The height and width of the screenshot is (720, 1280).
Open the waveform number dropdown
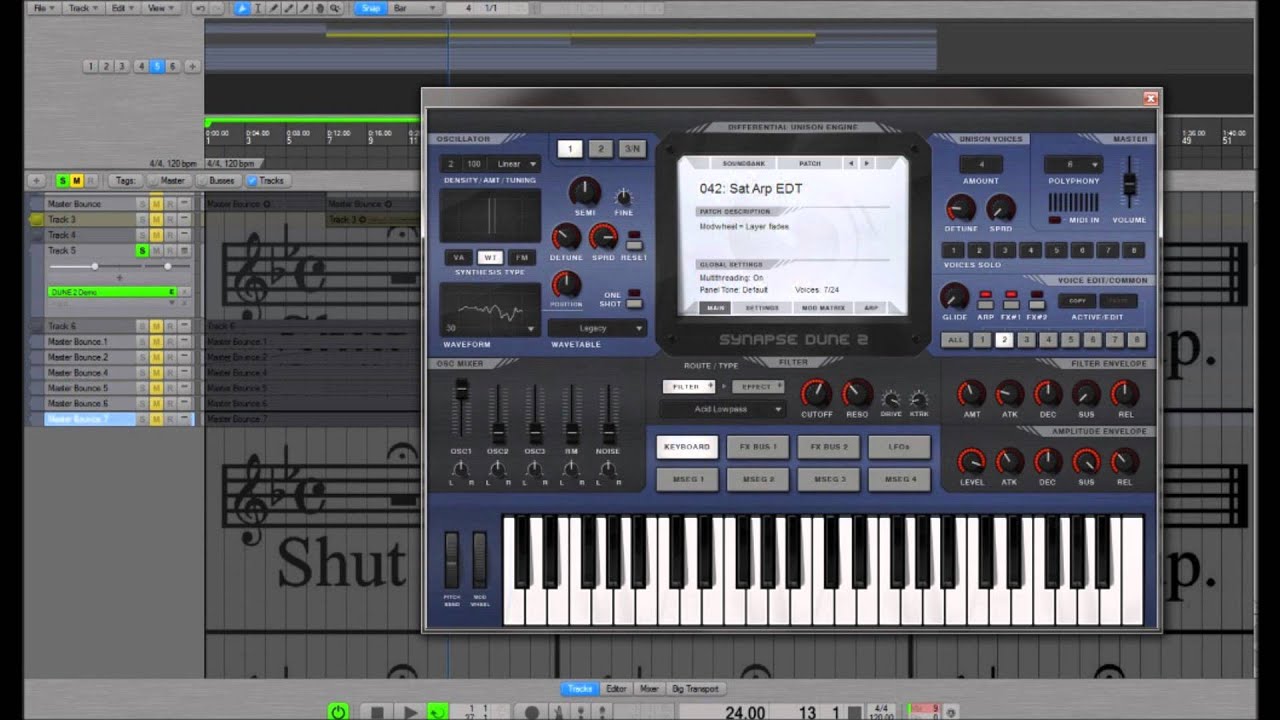pyautogui.click(x=490, y=328)
